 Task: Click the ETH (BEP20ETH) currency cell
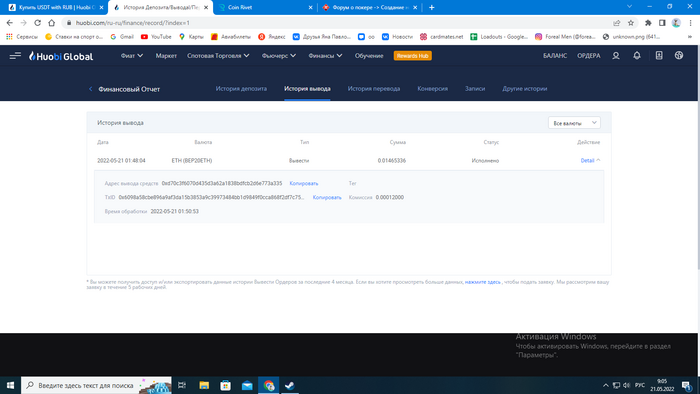click(x=192, y=161)
